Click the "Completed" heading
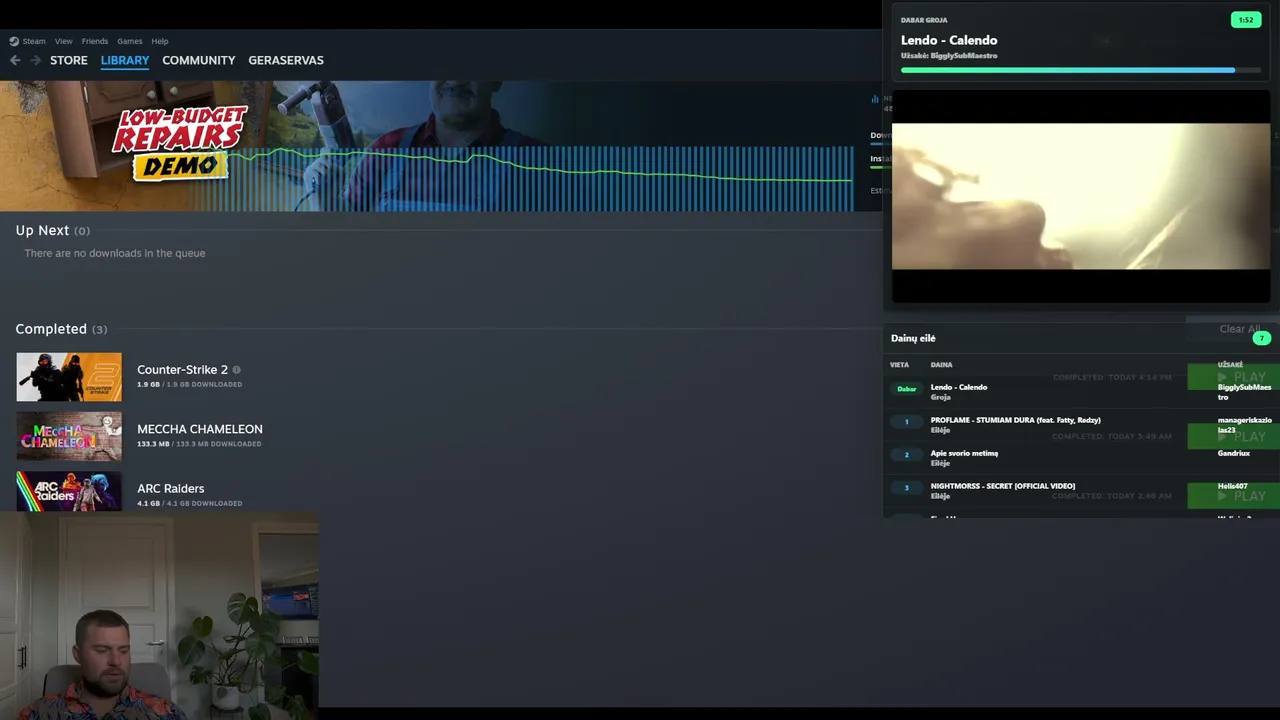This screenshot has height=720, width=1280. pos(51,329)
